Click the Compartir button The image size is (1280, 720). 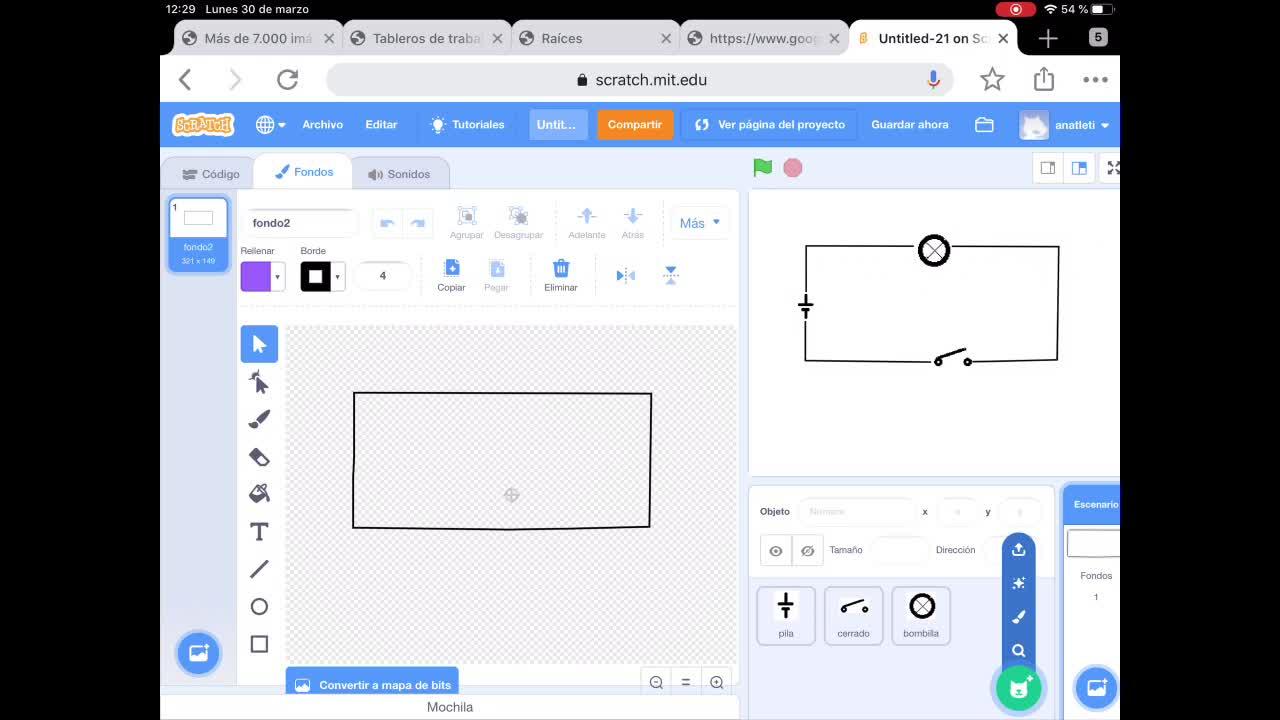[x=635, y=125]
